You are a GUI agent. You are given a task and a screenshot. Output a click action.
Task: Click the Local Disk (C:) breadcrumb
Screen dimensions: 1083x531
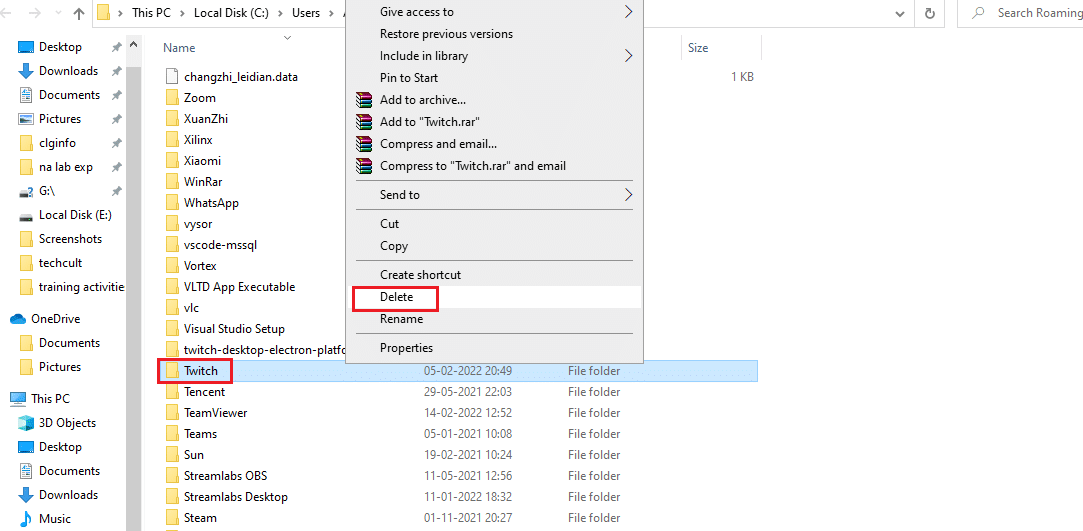[238, 13]
